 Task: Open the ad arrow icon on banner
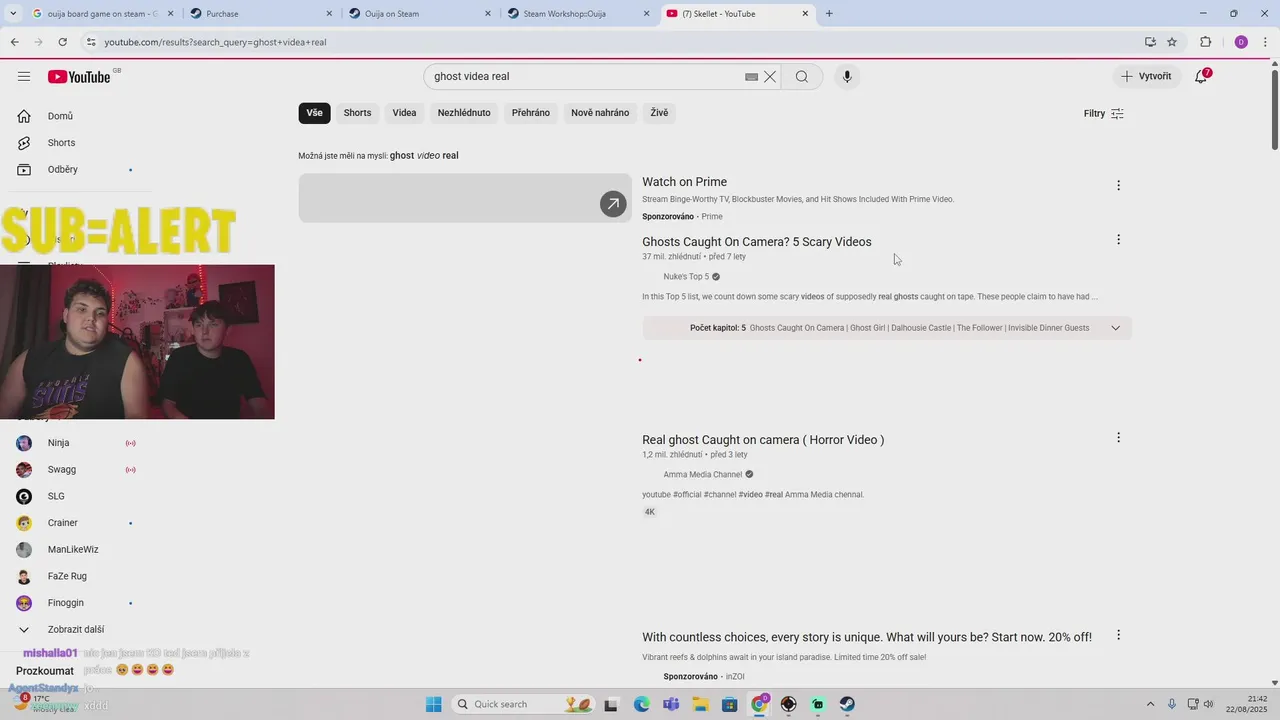click(613, 204)
